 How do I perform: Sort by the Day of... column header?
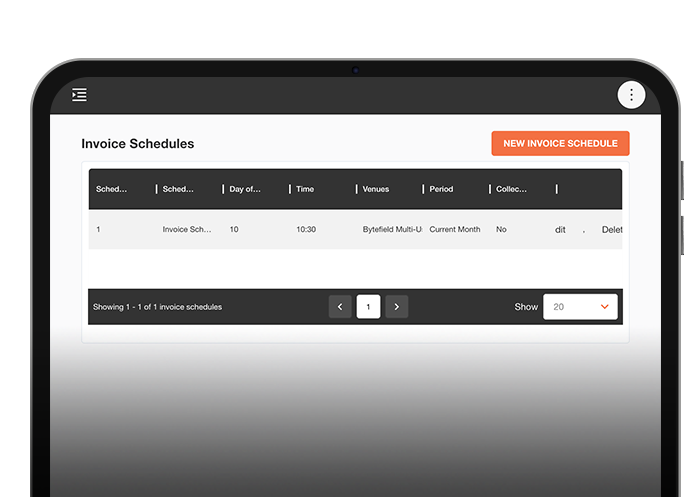pyautogui.click(x=245, y=189)
